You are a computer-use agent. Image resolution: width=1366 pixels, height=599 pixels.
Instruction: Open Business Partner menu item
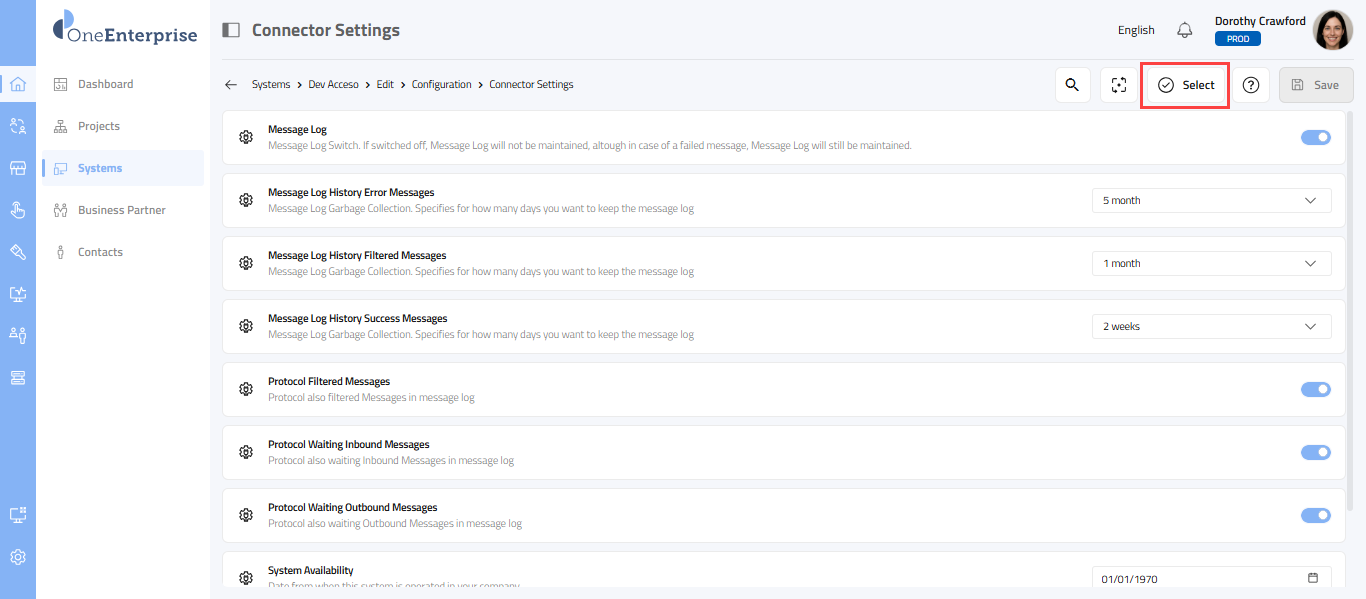tap(121, 210)
